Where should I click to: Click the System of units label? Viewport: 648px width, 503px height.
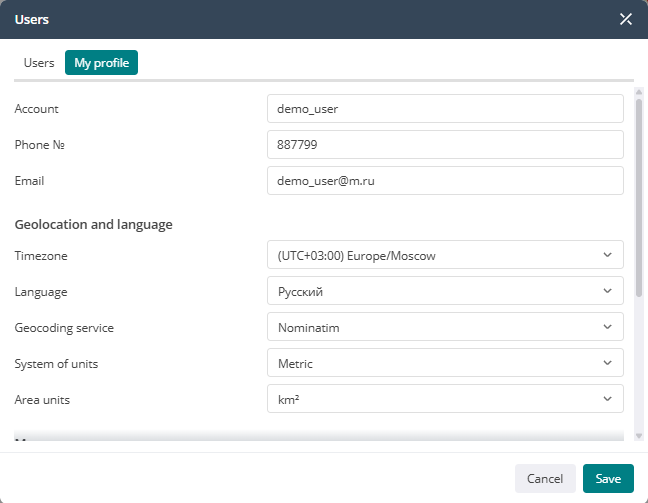[x=56, y=364]
